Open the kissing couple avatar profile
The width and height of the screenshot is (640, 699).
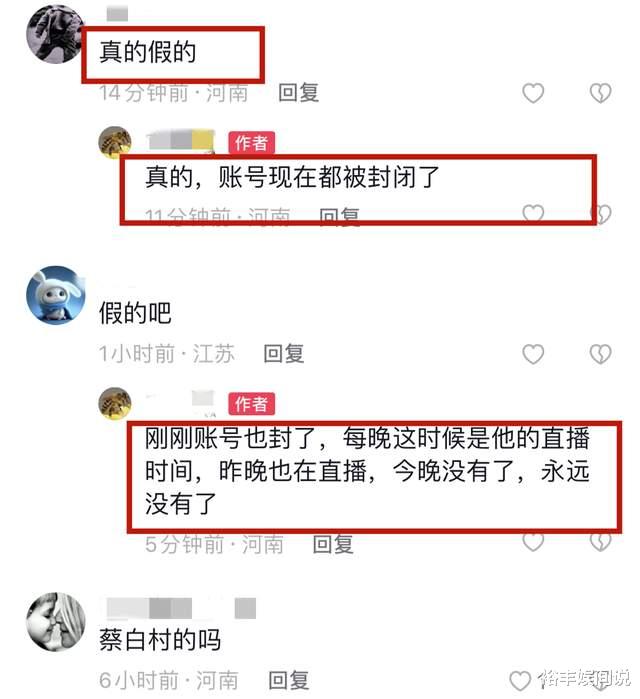pyautogui.click(x=56, y=622)
